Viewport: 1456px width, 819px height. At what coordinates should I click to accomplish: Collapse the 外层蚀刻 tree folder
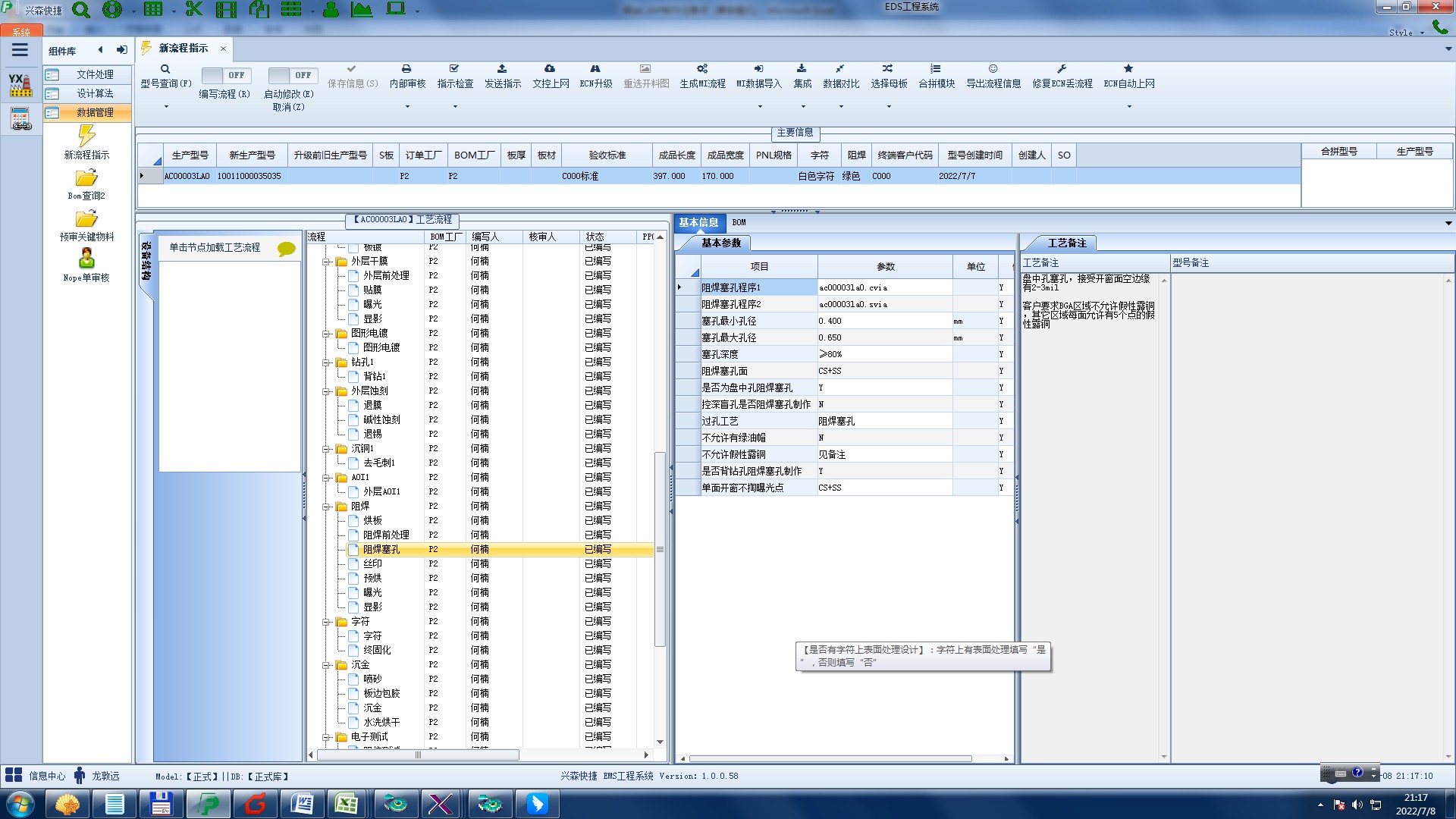click(327, 391)
